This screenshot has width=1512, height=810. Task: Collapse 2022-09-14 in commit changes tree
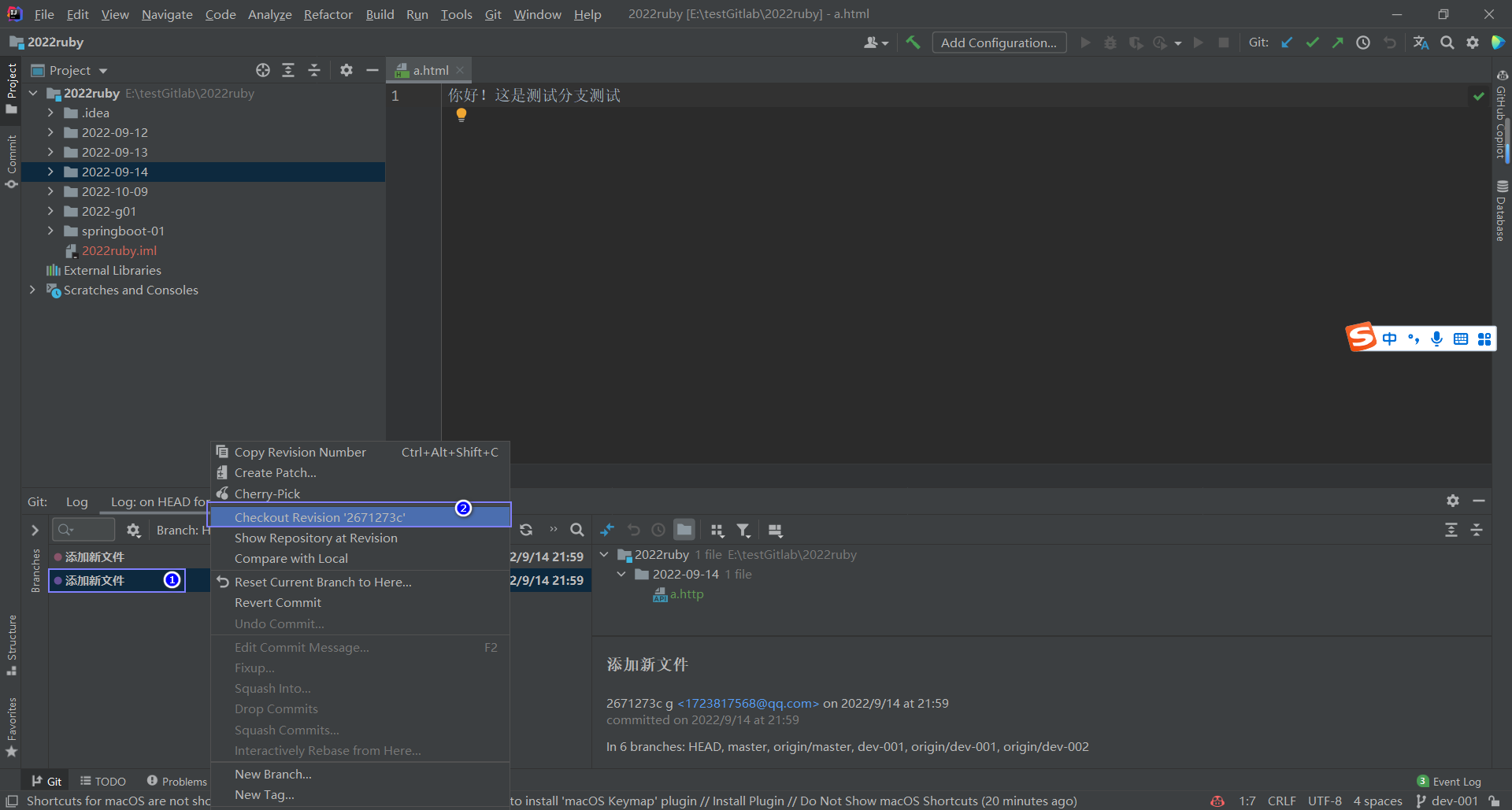click(621, 574)
